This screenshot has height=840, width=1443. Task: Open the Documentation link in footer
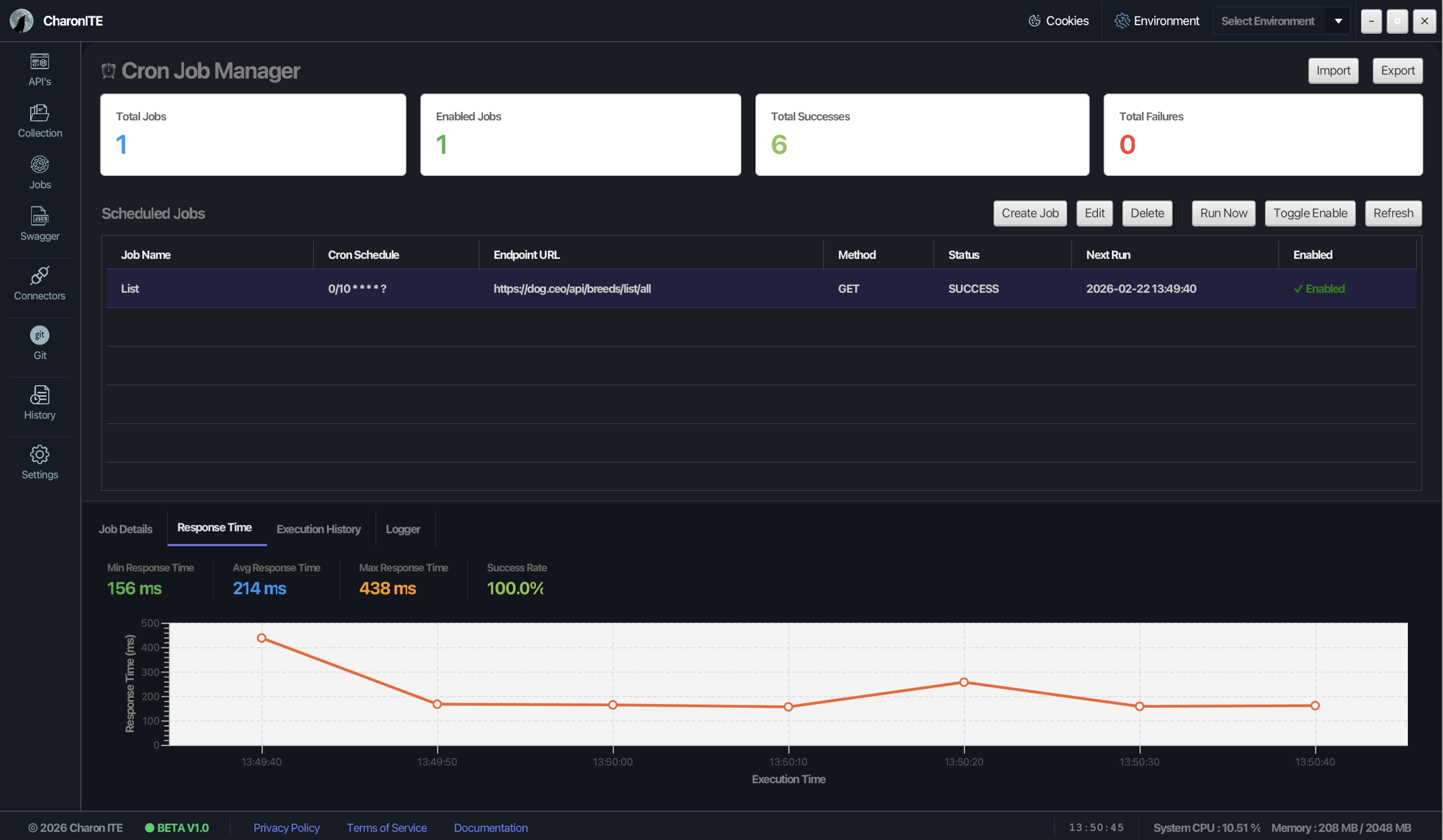490,827
